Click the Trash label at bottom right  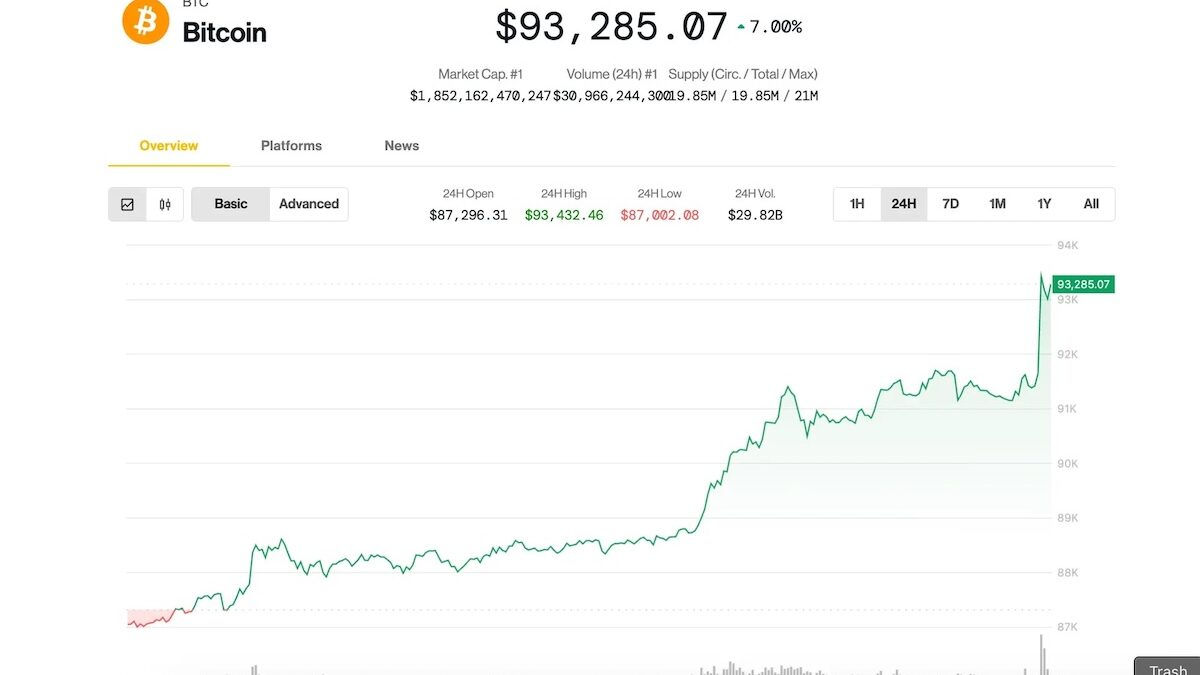tap(1168, 669)
